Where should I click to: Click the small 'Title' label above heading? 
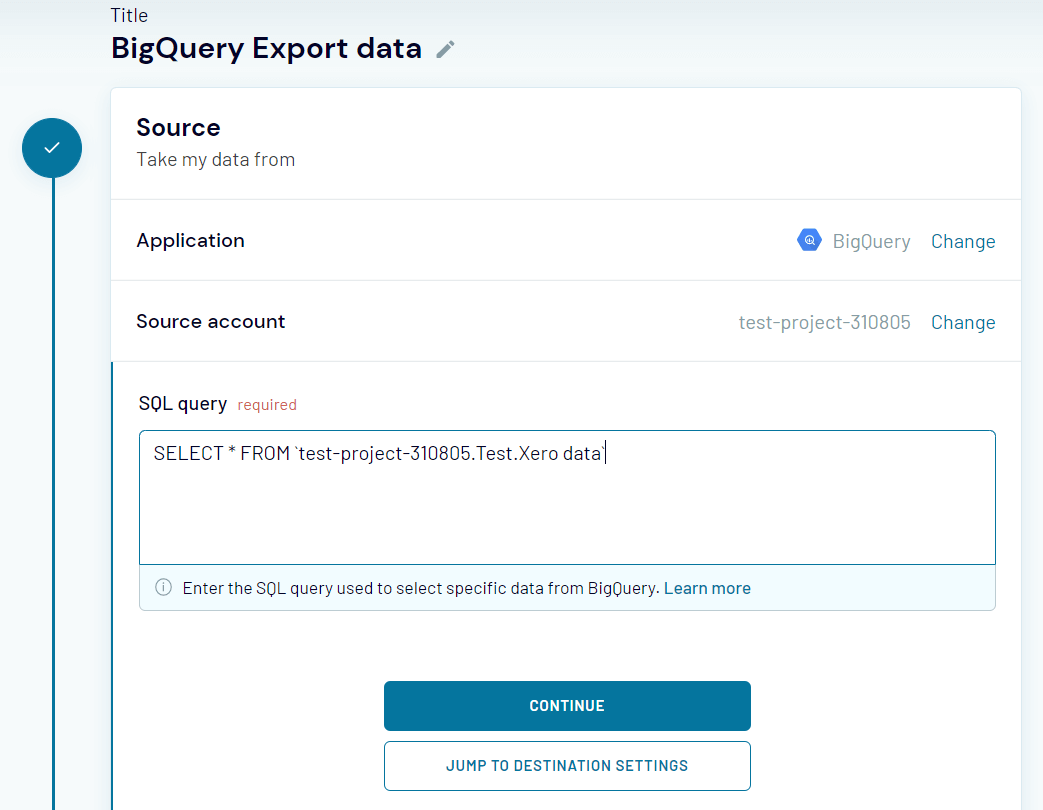point(129,15)
